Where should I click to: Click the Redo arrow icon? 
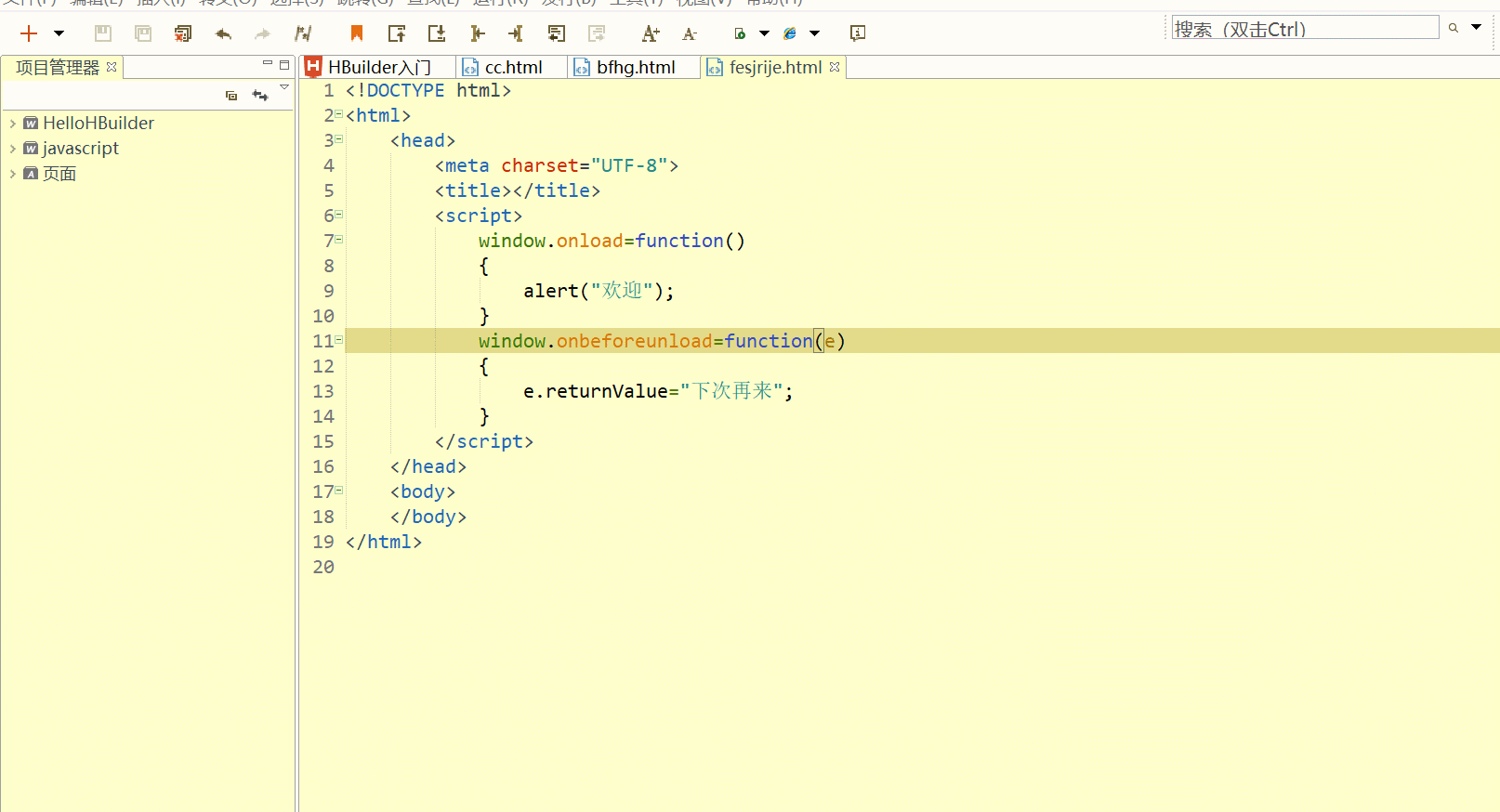coord(263,33)
